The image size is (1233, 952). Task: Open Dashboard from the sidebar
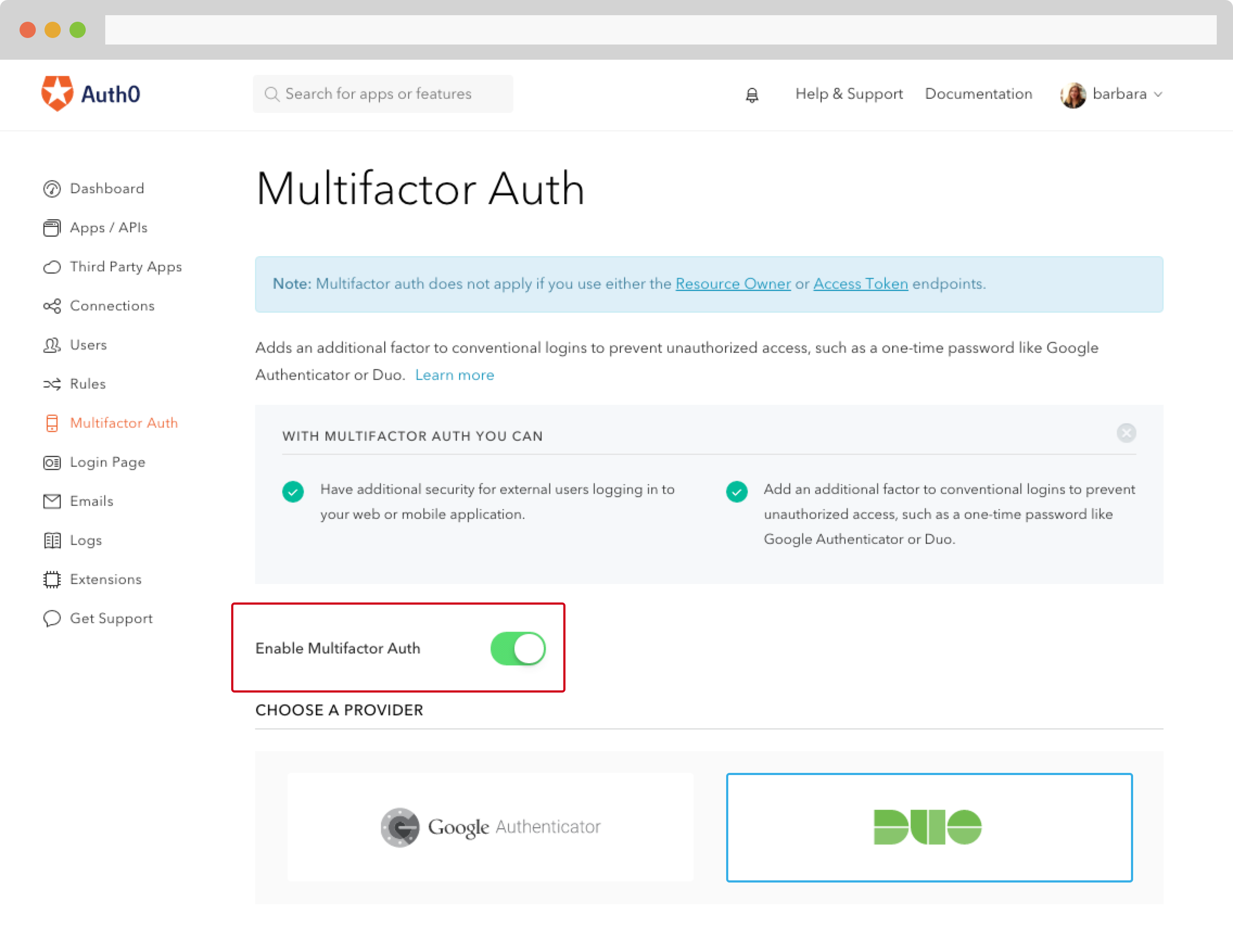(x=106, y=188)
